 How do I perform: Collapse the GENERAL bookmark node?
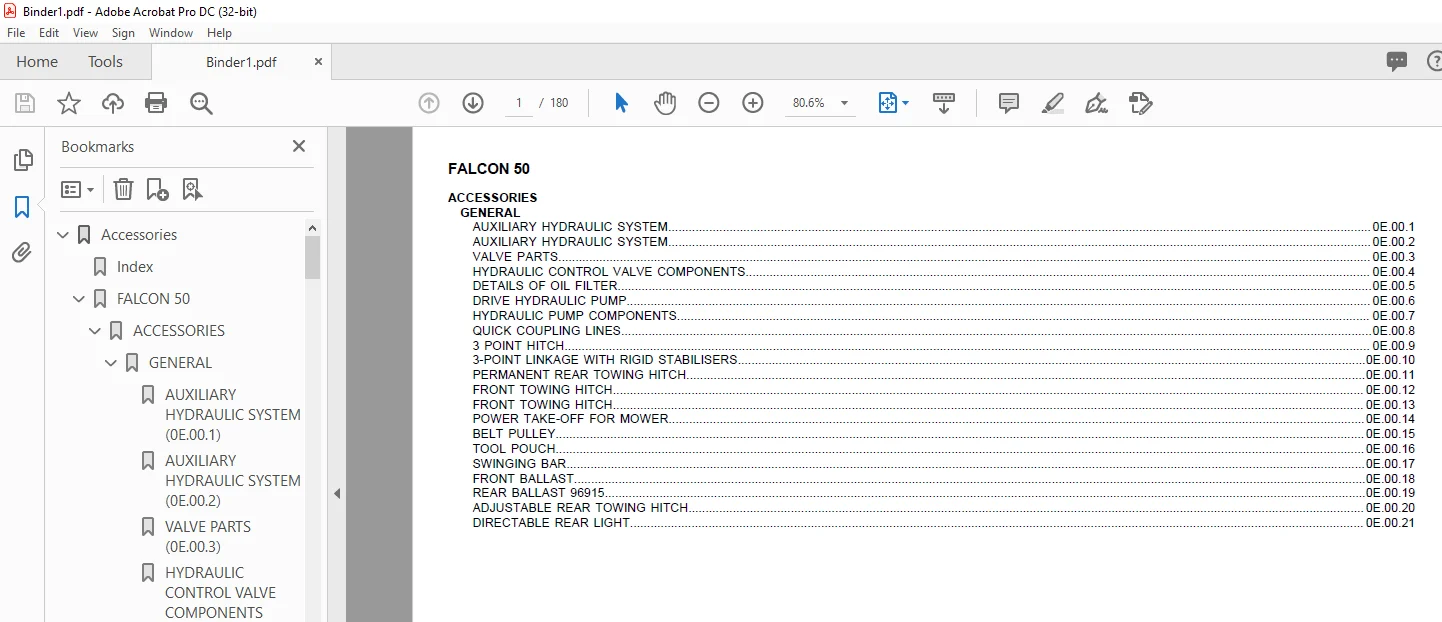tap(111, 363)
